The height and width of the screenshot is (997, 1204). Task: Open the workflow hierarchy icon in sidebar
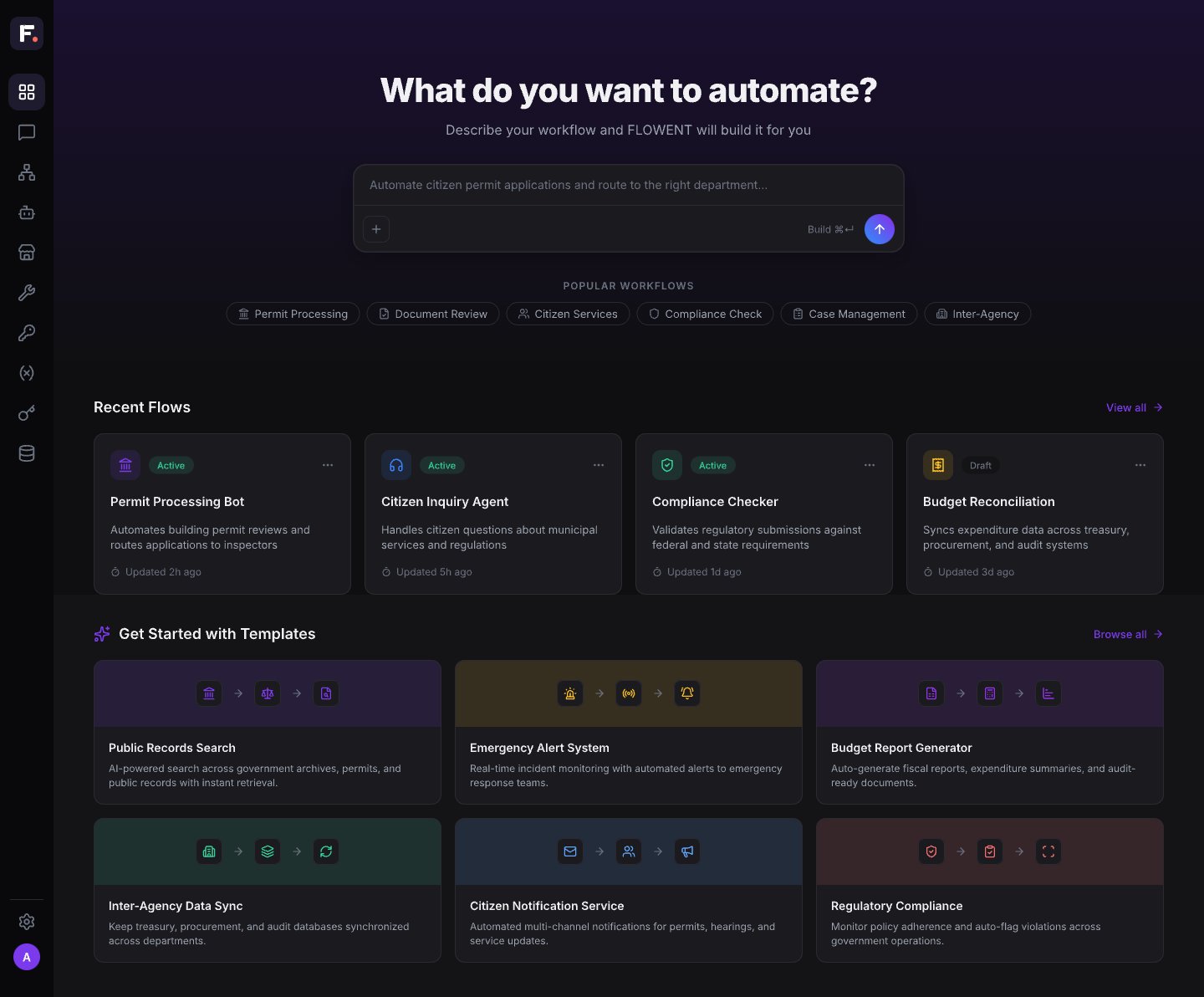click(27, 172)
